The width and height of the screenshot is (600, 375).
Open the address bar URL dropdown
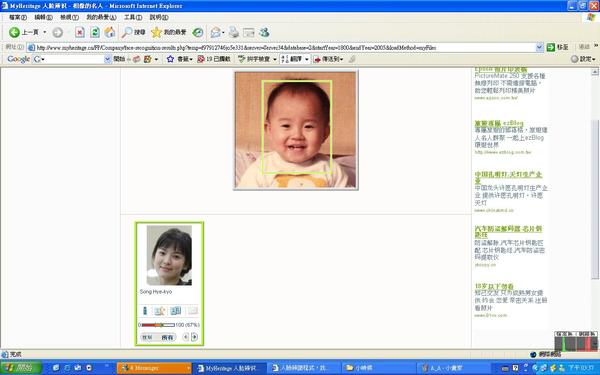(539, 47)
